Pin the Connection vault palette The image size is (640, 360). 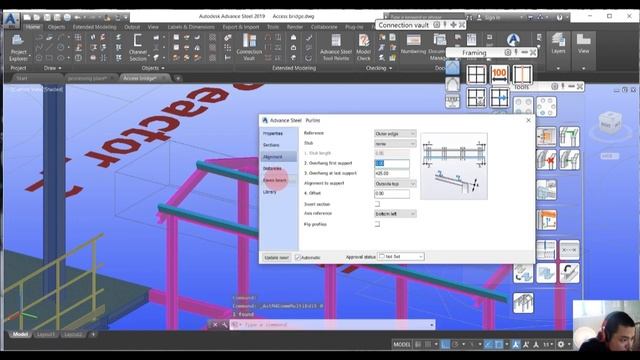point(445,25)
